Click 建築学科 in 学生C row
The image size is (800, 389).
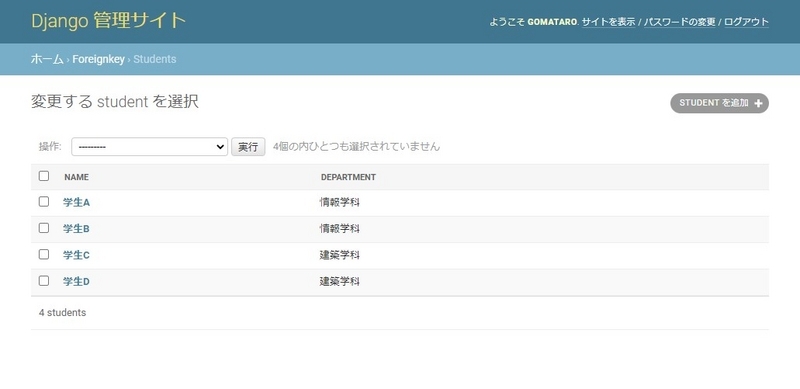click(340, 255)
